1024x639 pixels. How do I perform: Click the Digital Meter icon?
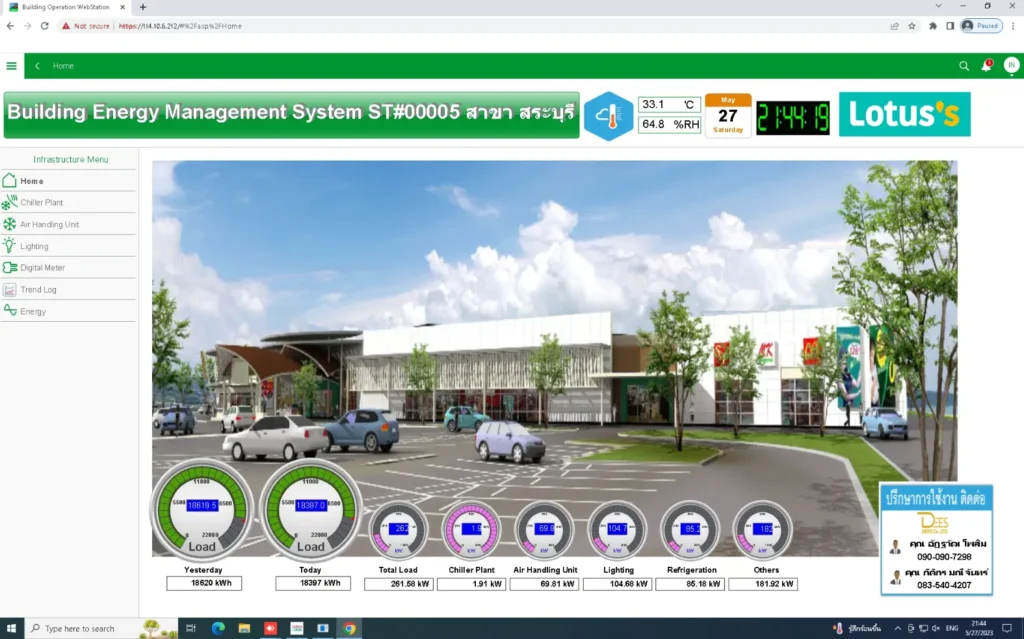click(10, 268)
